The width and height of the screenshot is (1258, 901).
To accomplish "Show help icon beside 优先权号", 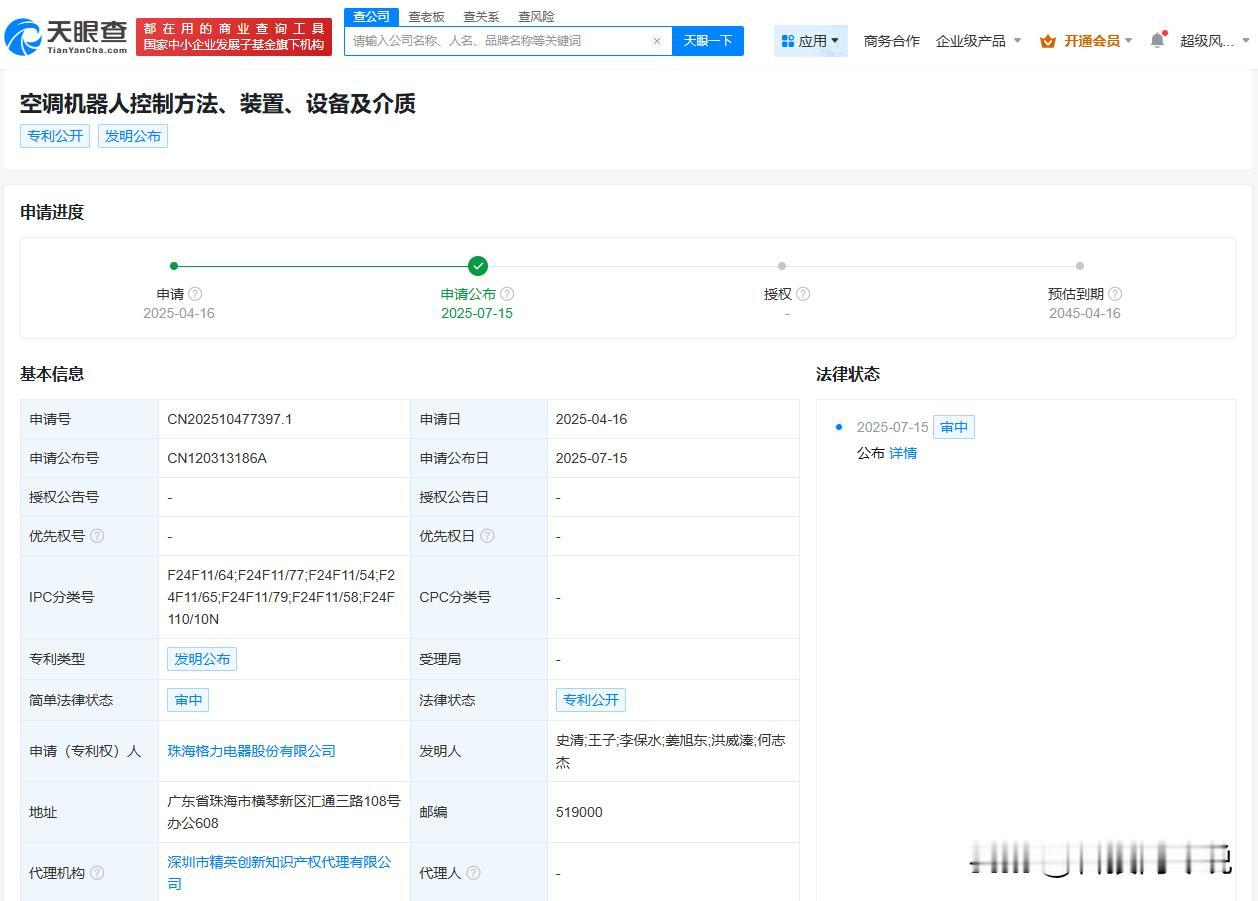I will (x=97, y=536).
